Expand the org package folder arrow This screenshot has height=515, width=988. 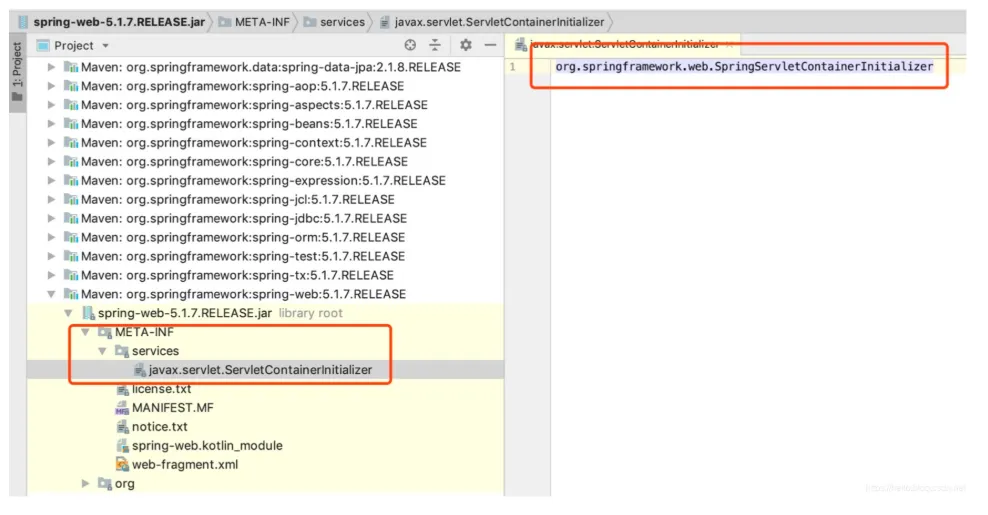pos(86,483)
